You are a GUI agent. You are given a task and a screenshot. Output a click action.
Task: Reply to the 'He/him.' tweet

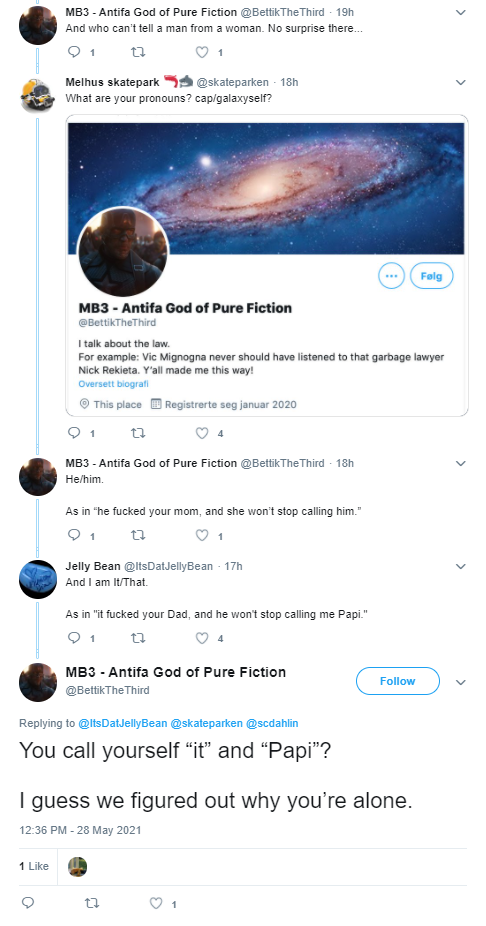(74, 536)
